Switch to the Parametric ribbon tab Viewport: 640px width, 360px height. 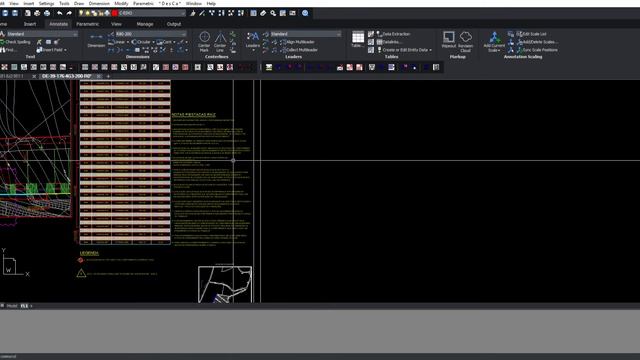[87, 24]
